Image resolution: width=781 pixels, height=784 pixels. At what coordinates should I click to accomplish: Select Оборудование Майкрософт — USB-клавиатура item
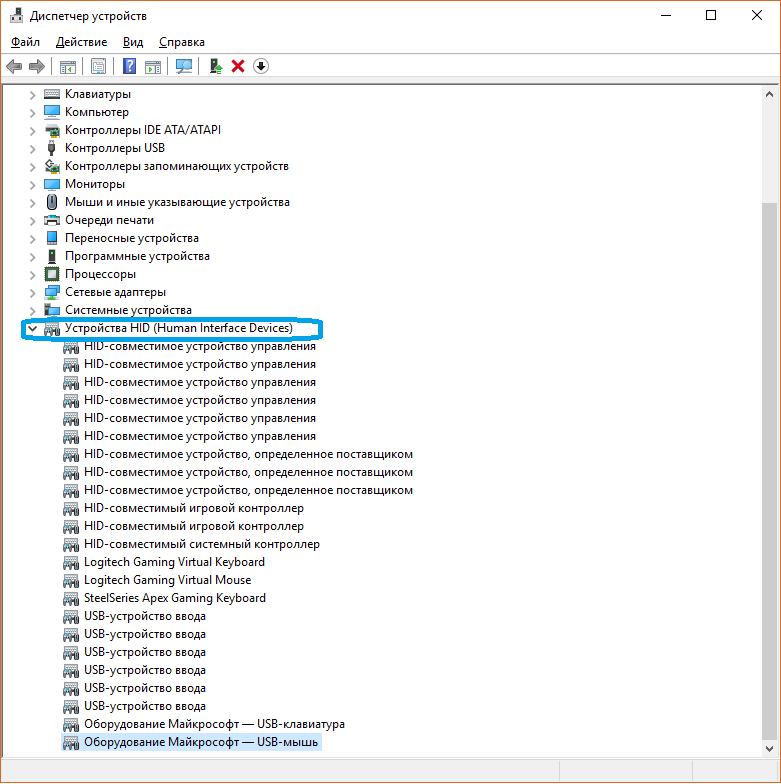pos(214,724)
